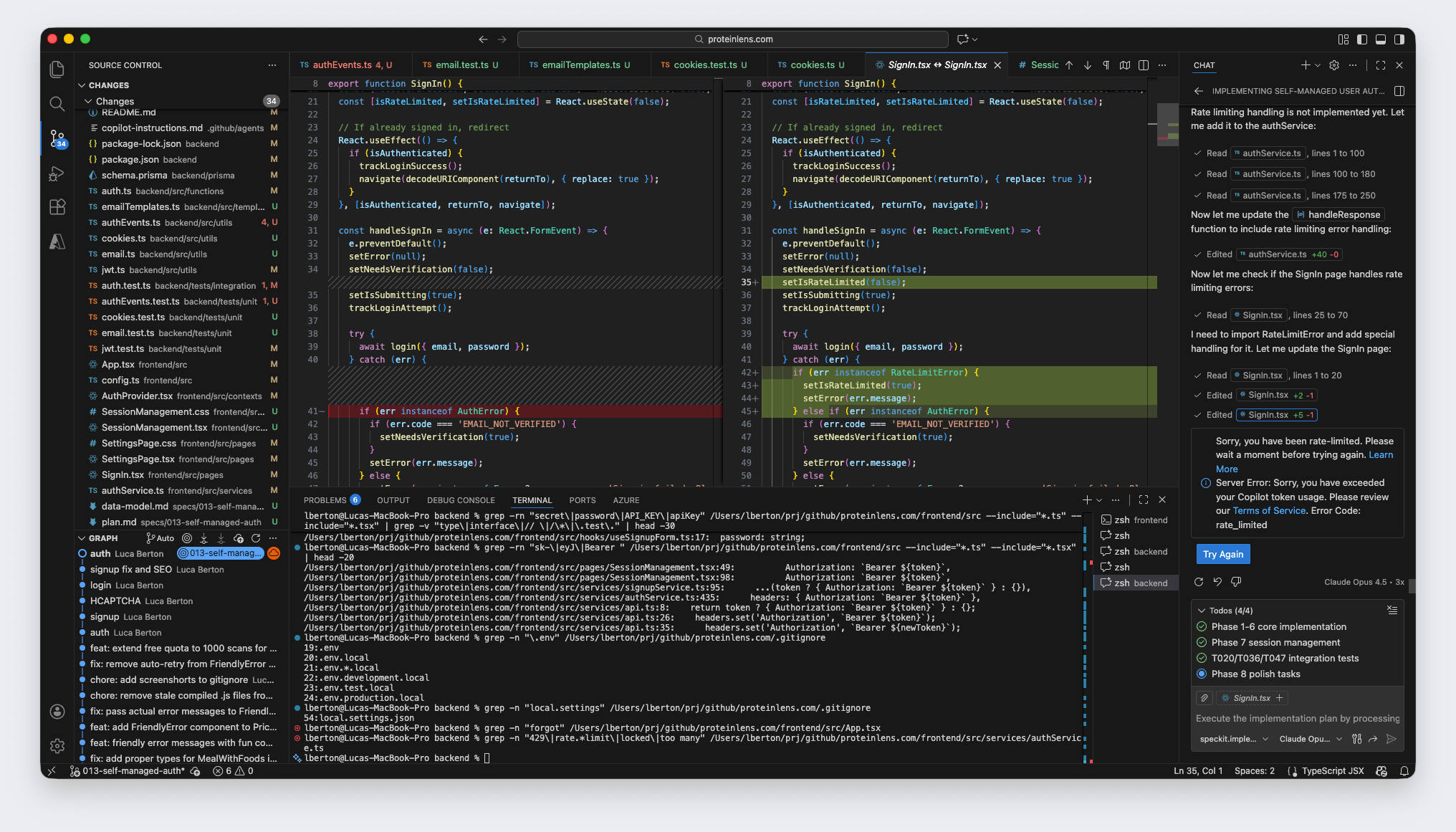The image size is (1456, 832).
Task: Open the Extensions view
Action: [57, 207]
